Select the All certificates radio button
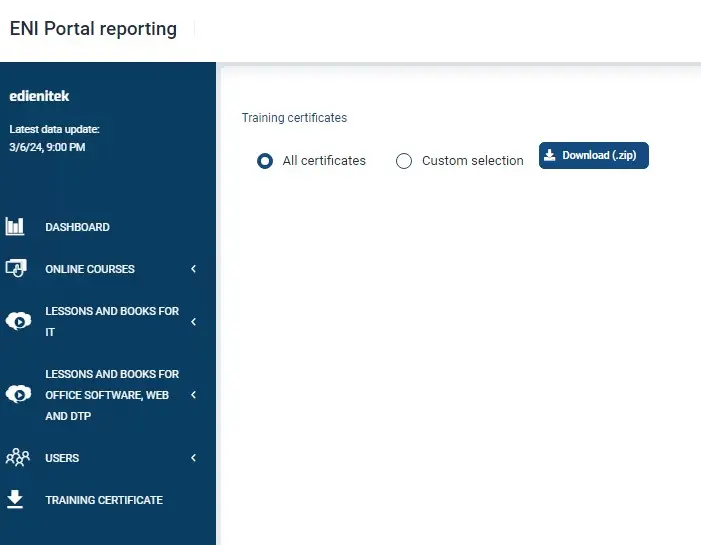This screenshot has height=545, width=701. click(x=265, y=160)
